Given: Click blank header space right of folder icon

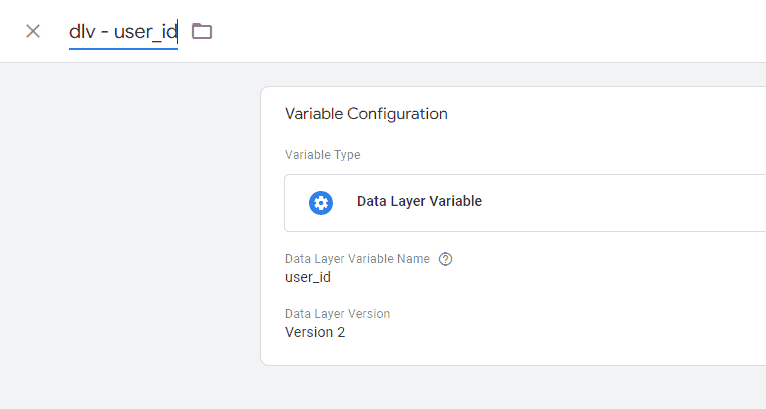Looking at the screenshot, I should [x=489, y=31].
